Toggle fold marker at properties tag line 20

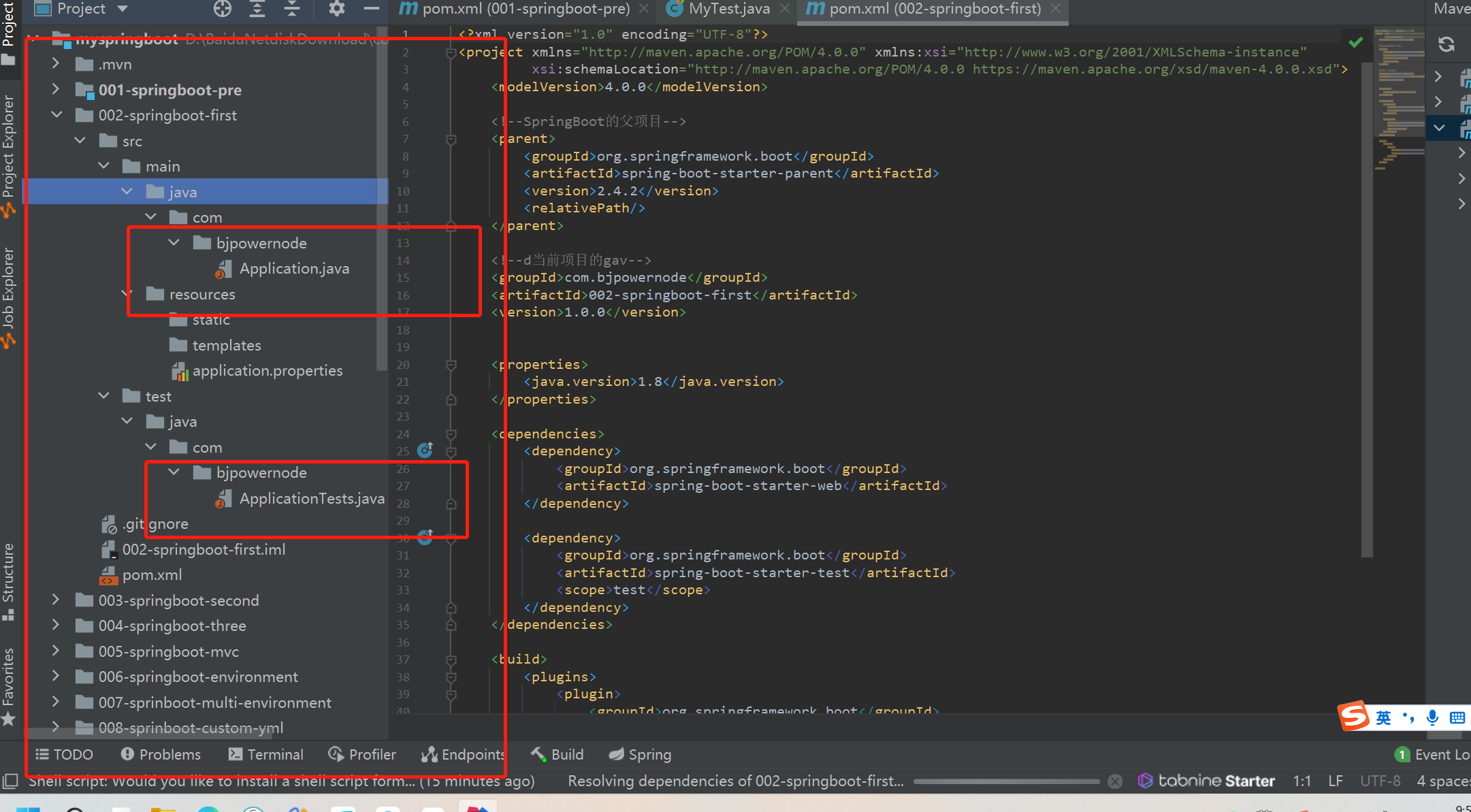click(451, 365)
